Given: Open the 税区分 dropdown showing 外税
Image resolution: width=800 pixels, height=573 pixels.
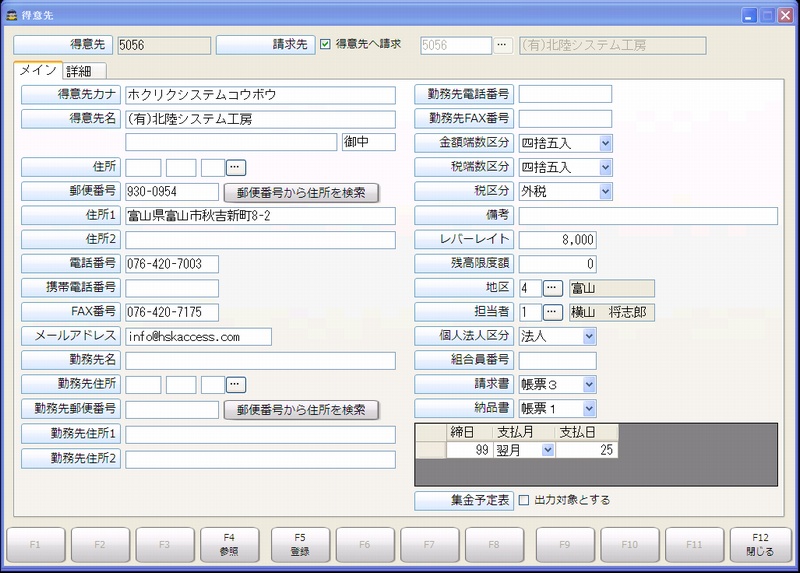Looking at the screenshot, I should 605,191.
